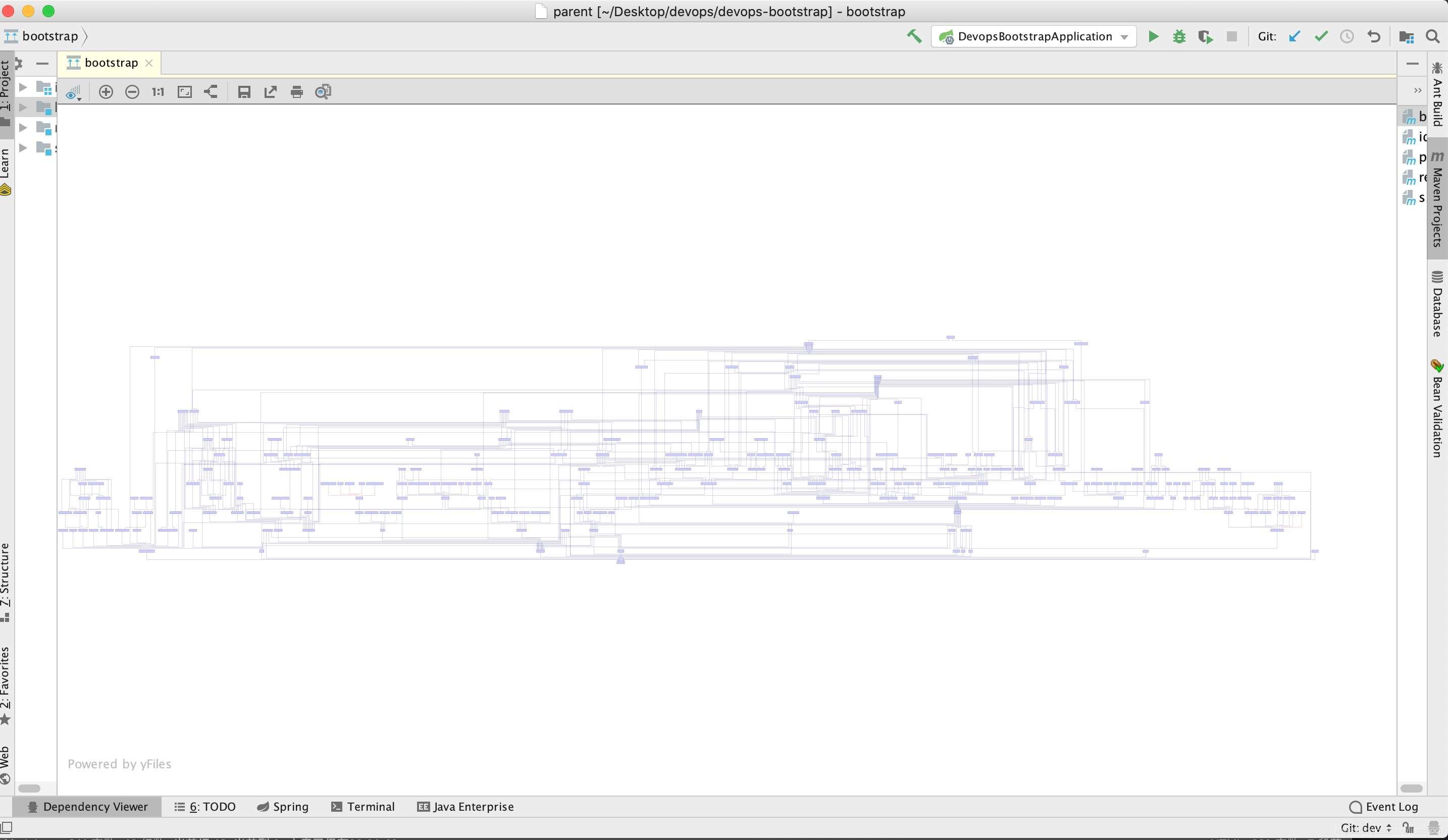The height and width of the screenshot is (840, 1448).
Task: Save the diagram to file
Action: click(244, 92)
